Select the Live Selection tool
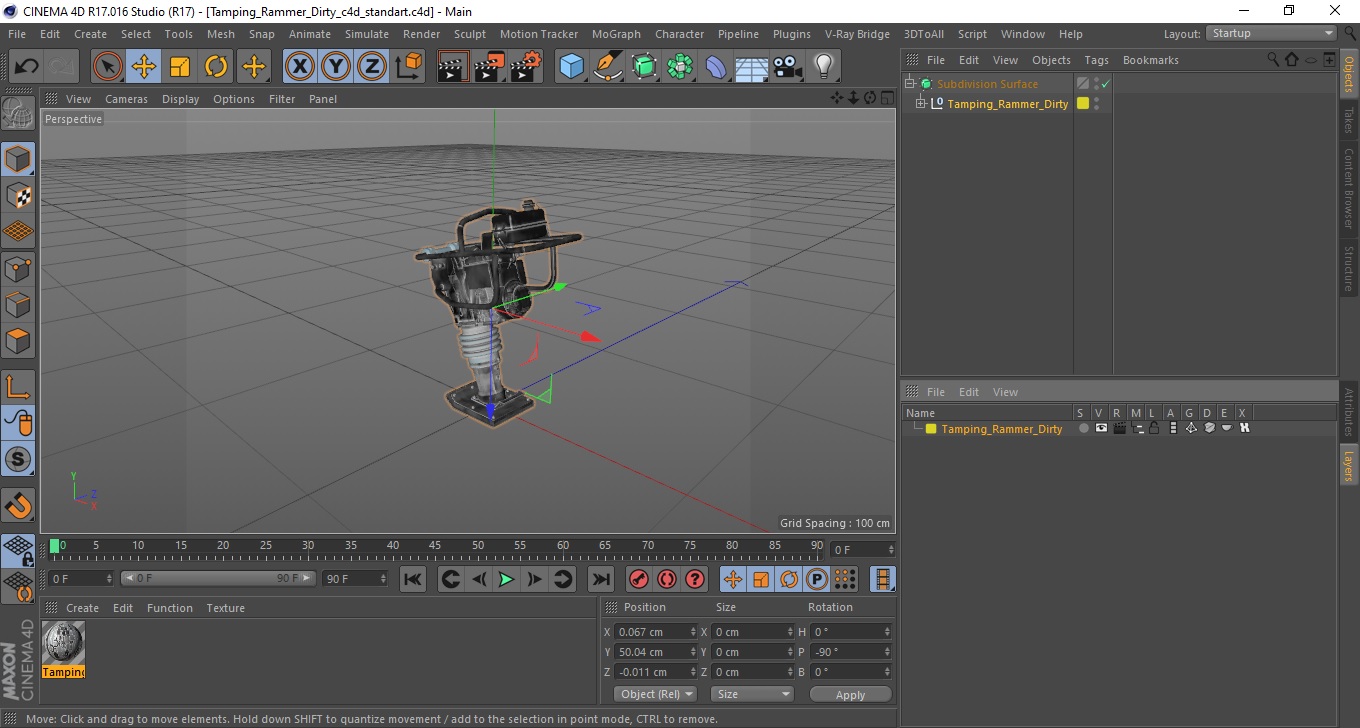 click(108, 67)
